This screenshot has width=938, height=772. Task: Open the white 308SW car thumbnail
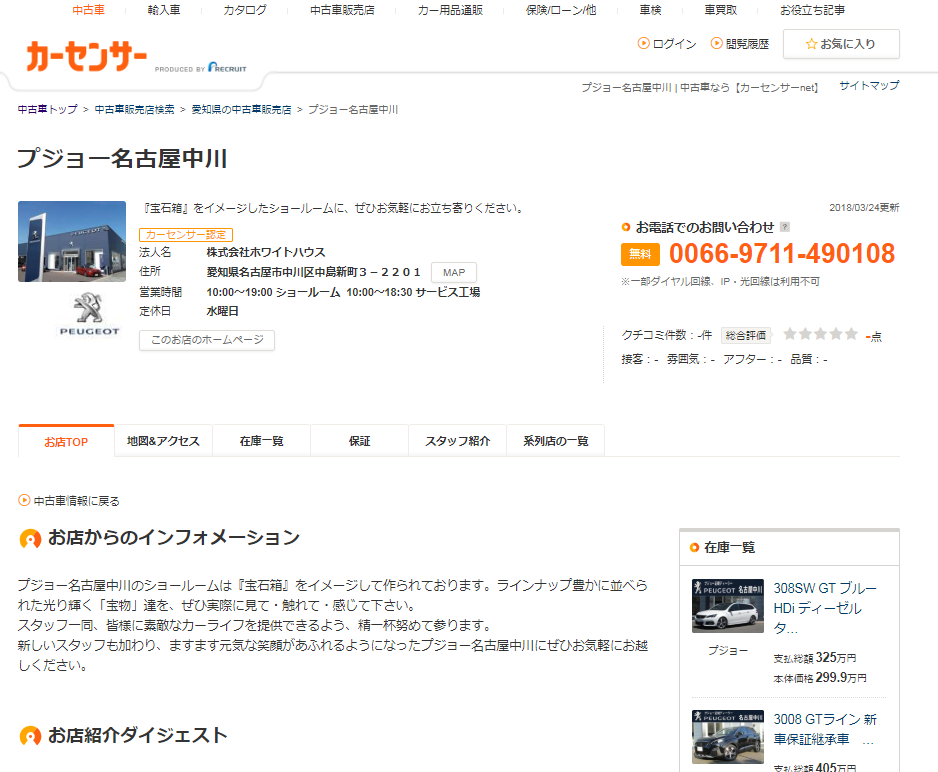[728, 606]
